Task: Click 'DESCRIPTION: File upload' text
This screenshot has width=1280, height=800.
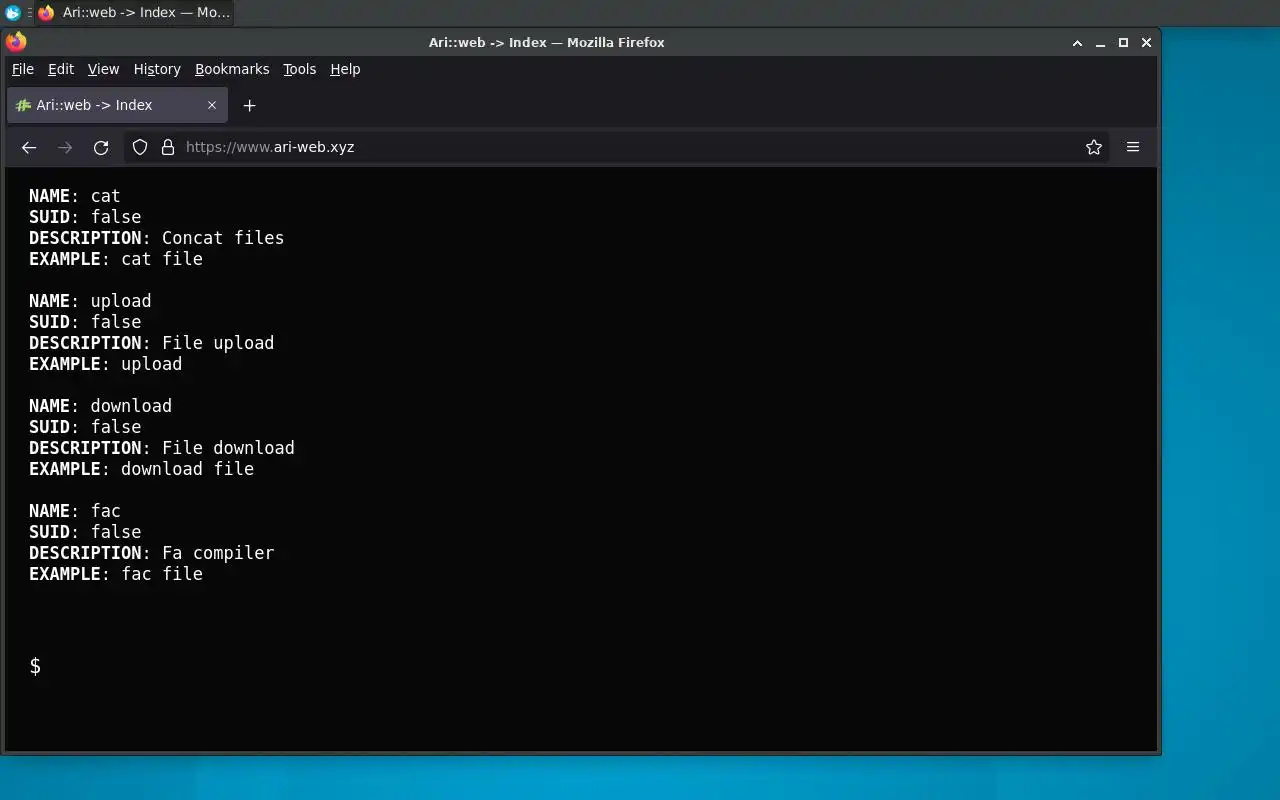Action: pos(151,343)
